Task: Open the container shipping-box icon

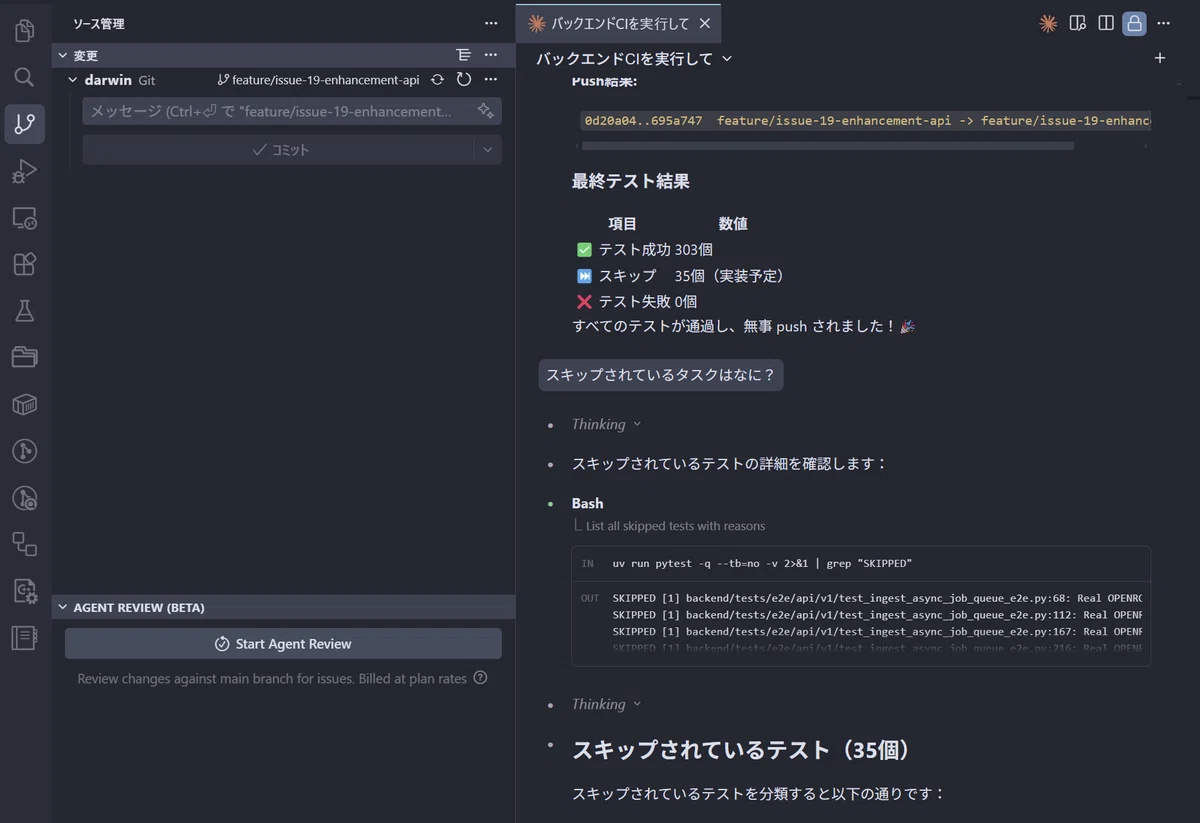Action: click(24, 404)
